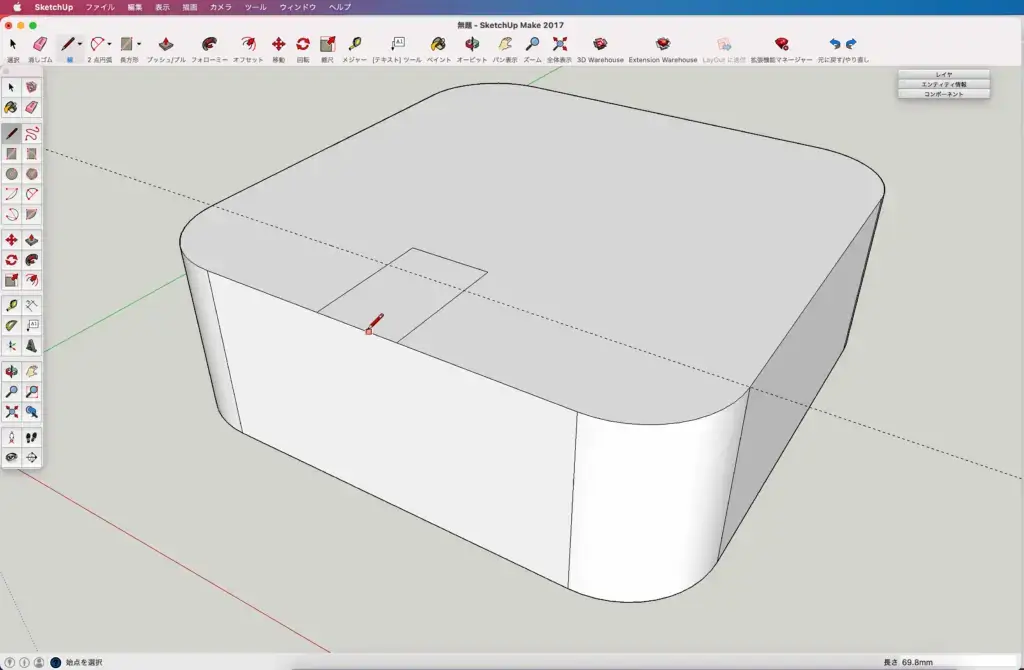Open the 2点円弧 arc dropdown arrow

click(109, 44)
